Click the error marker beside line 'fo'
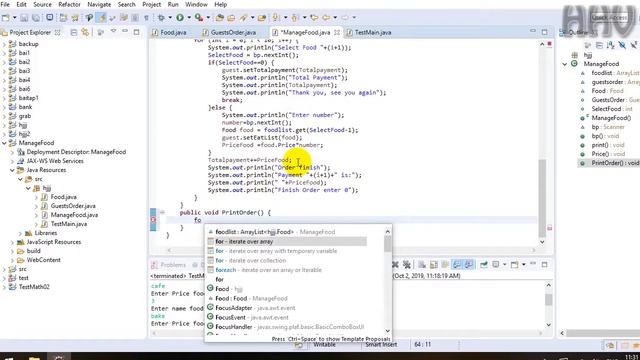Screen dimensions: 640x360 tap(153, 220)
